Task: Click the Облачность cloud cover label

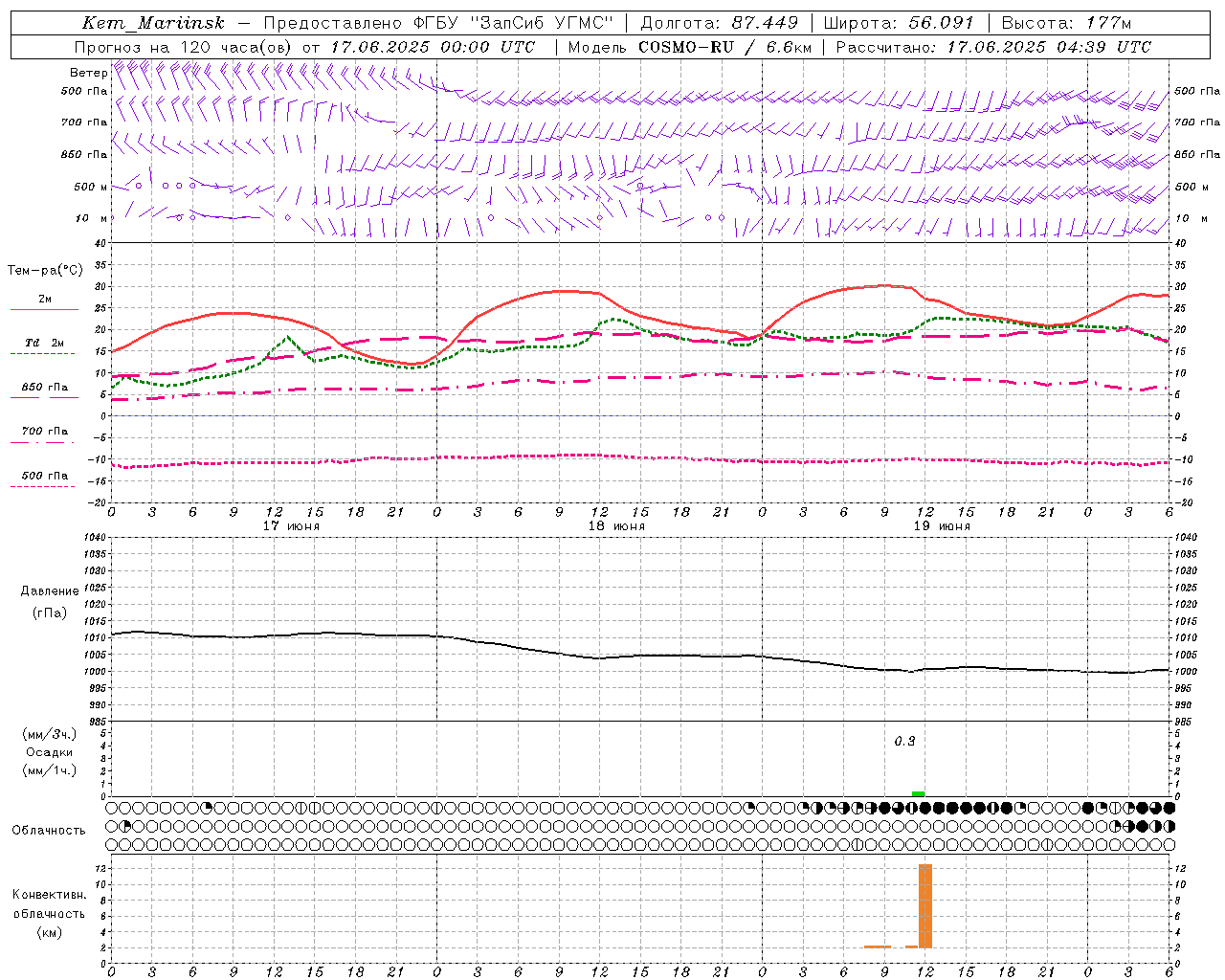Action: coord(49,831)
